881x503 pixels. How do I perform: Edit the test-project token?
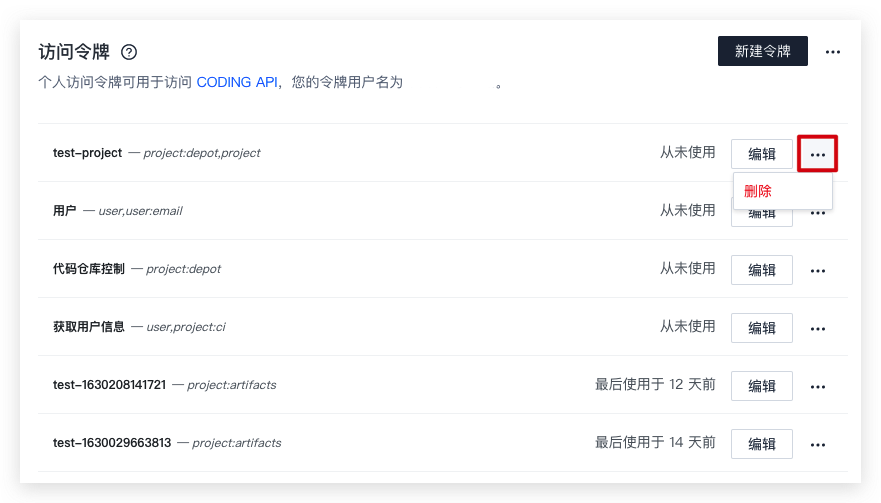click(x=761, y=154)
